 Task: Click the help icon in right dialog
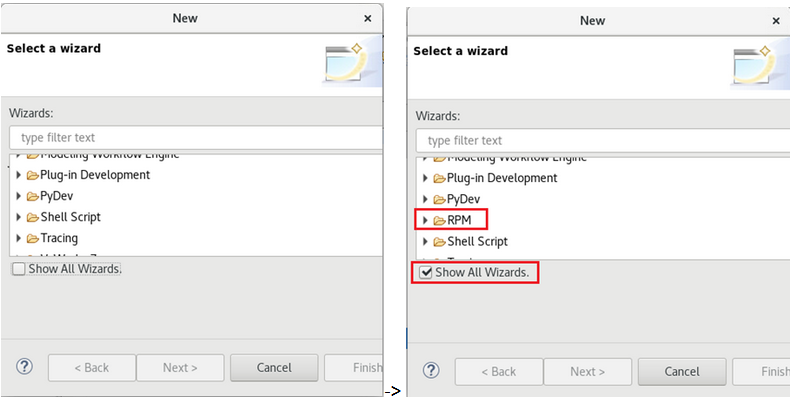431,370
